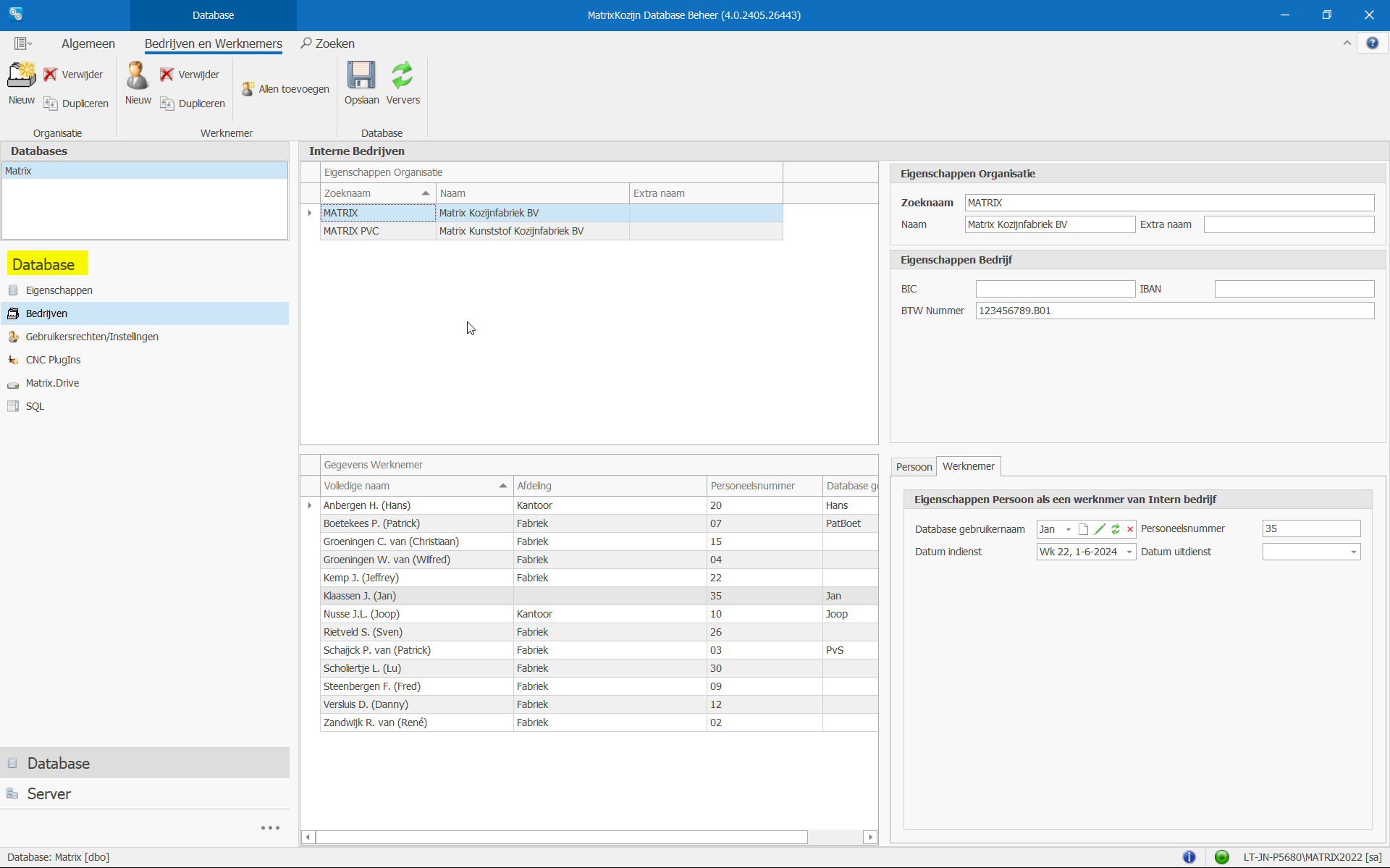Viewport: 1390px width, 868px height.
Task: Click the Personeelsnummer field with 35
Action: [x=1311, y=528]
